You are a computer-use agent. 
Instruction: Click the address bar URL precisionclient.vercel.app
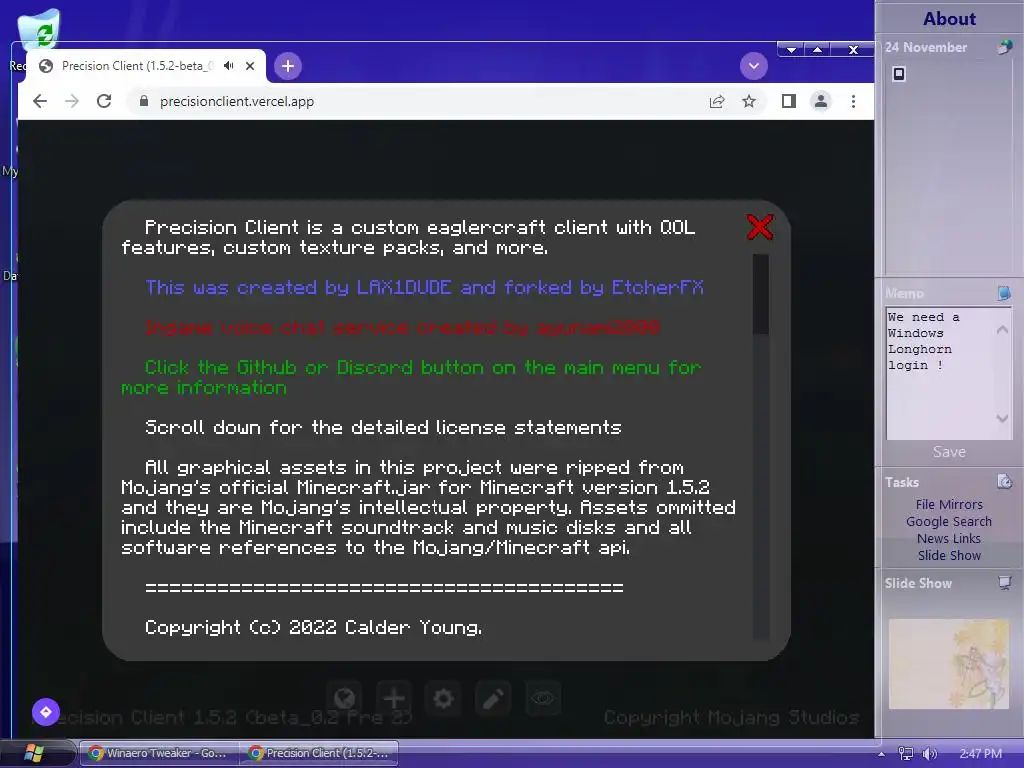(237, 101)
